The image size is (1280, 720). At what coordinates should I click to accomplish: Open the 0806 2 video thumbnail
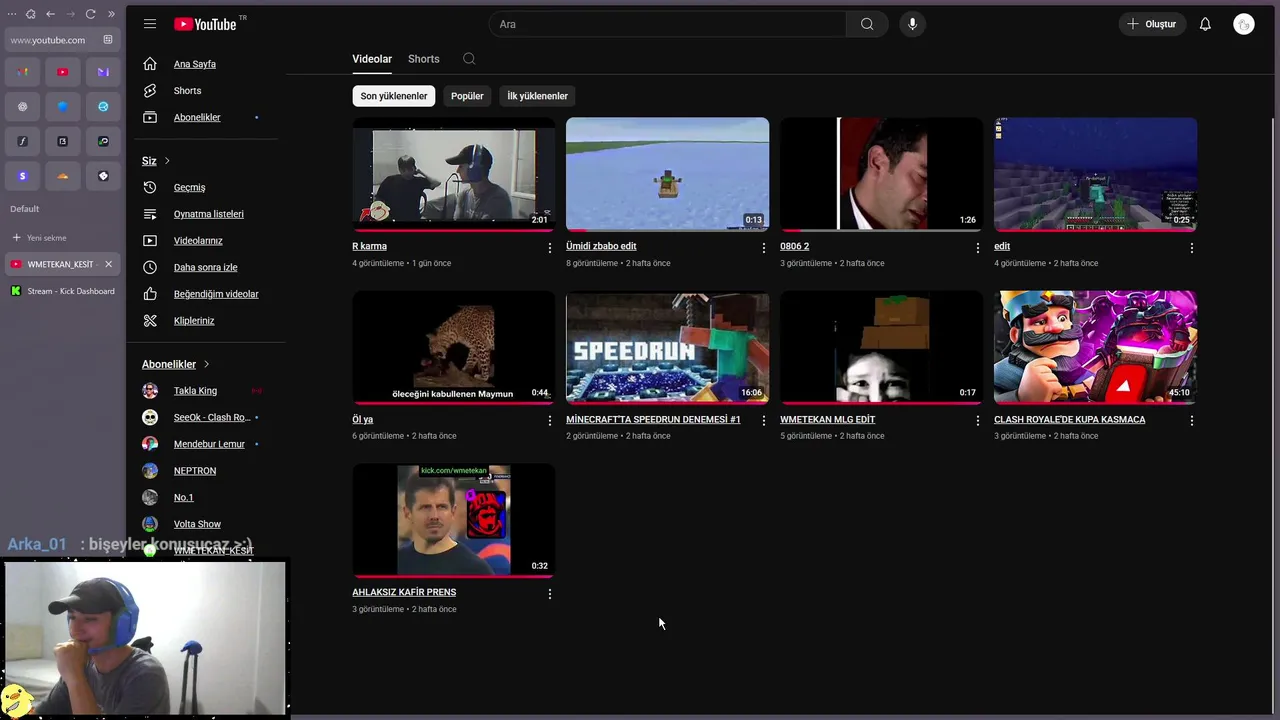pos(881,174)
